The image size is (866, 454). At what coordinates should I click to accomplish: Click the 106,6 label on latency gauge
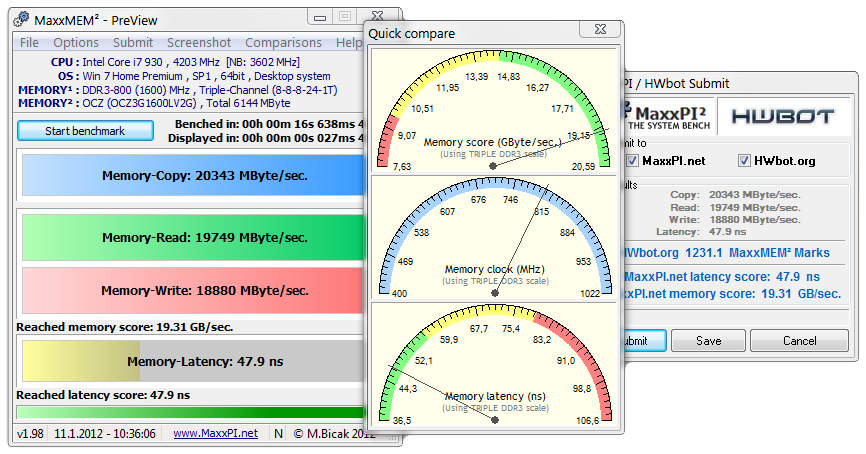click(x=588, y=420)
